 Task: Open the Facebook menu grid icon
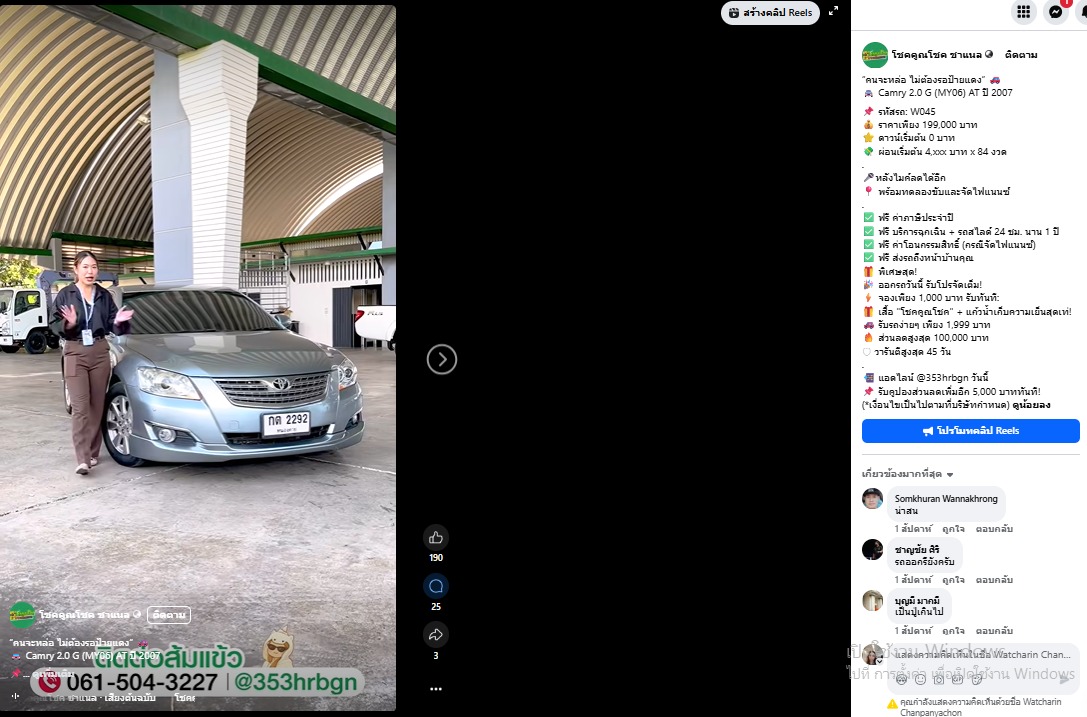1023,12
